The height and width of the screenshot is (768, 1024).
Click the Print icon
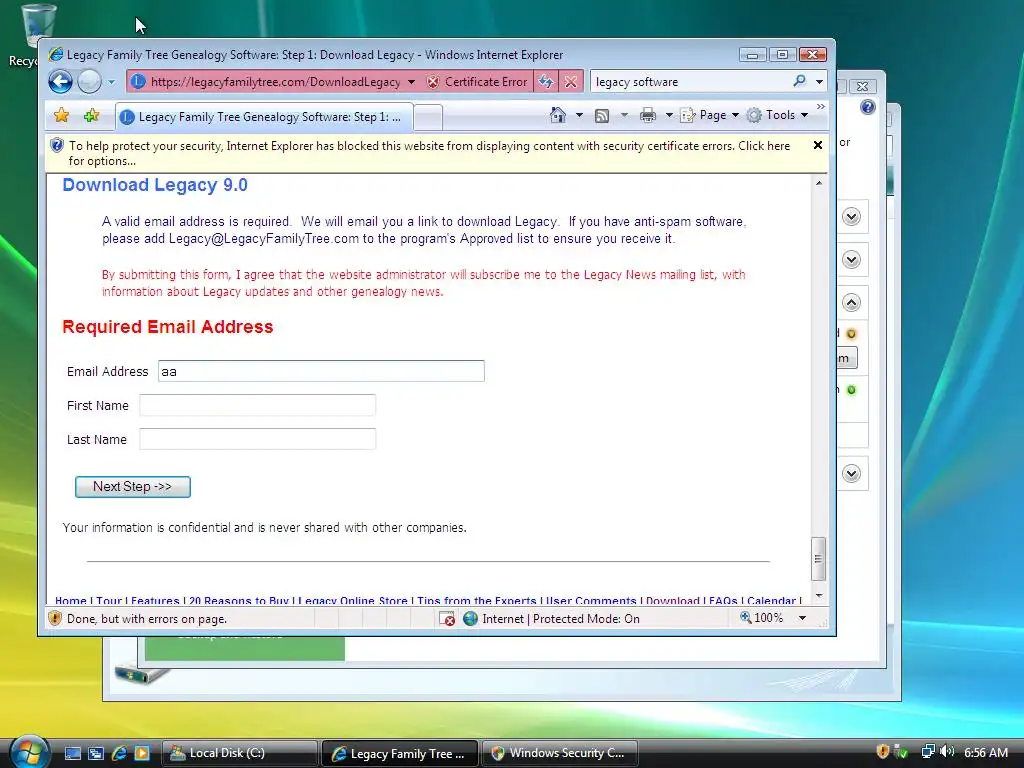(x=648, y=116)
